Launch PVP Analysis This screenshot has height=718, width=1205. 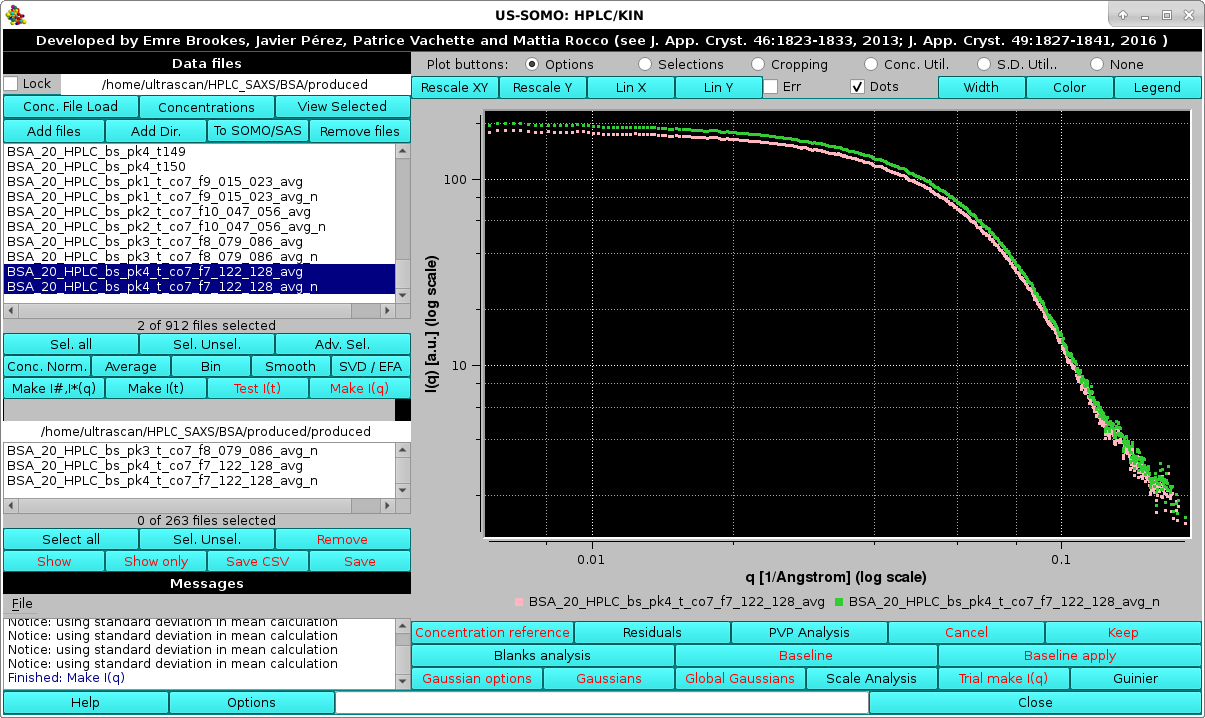coord(808,632)
